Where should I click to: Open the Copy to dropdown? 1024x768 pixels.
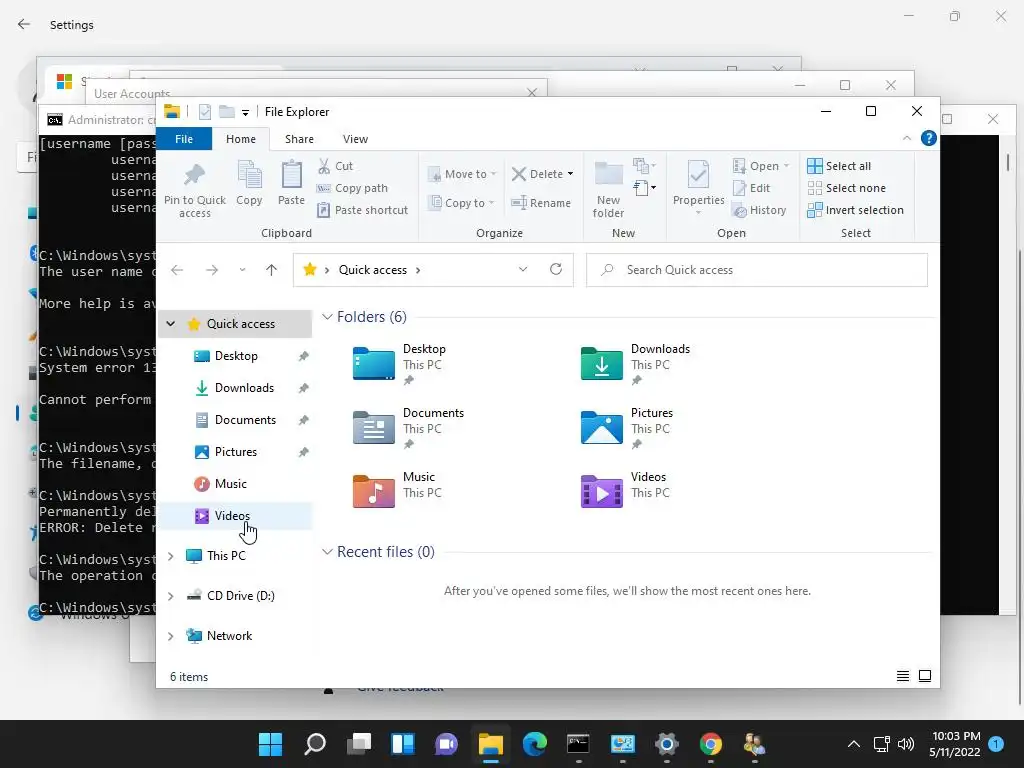point(460,202)
